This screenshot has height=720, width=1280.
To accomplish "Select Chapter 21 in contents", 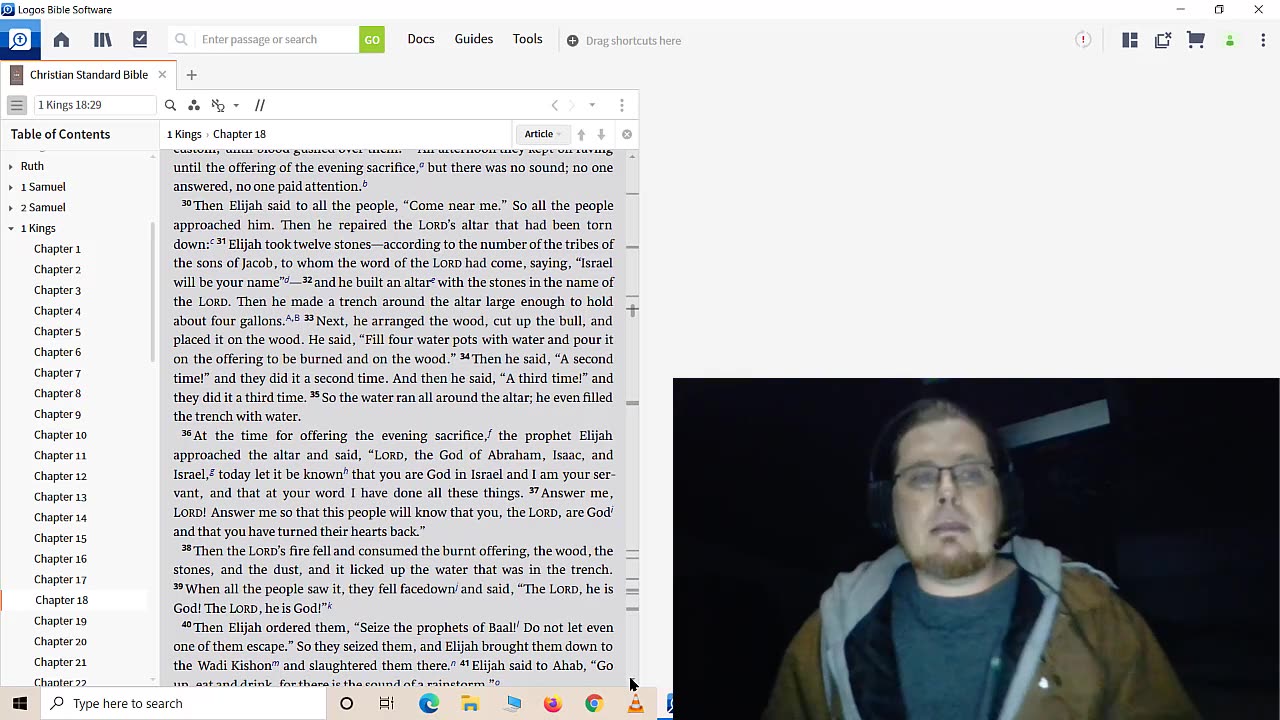I will (60, 662).
